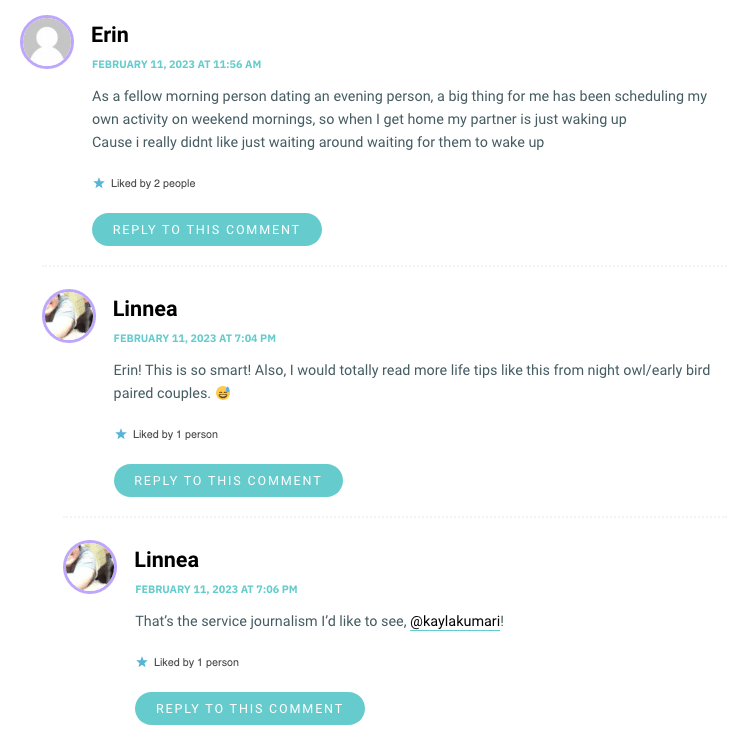Click the Linnea name above the 7:06 PM timestamp
The image size is (747, 738).
pyautogui.click(x=167, y=560)
